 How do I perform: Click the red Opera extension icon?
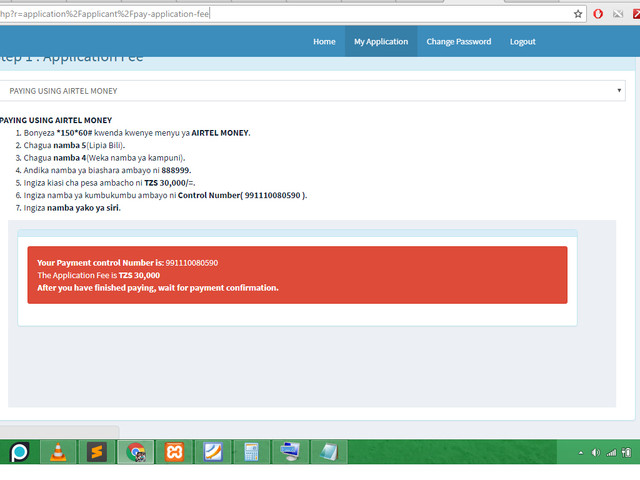pos(598,14)
